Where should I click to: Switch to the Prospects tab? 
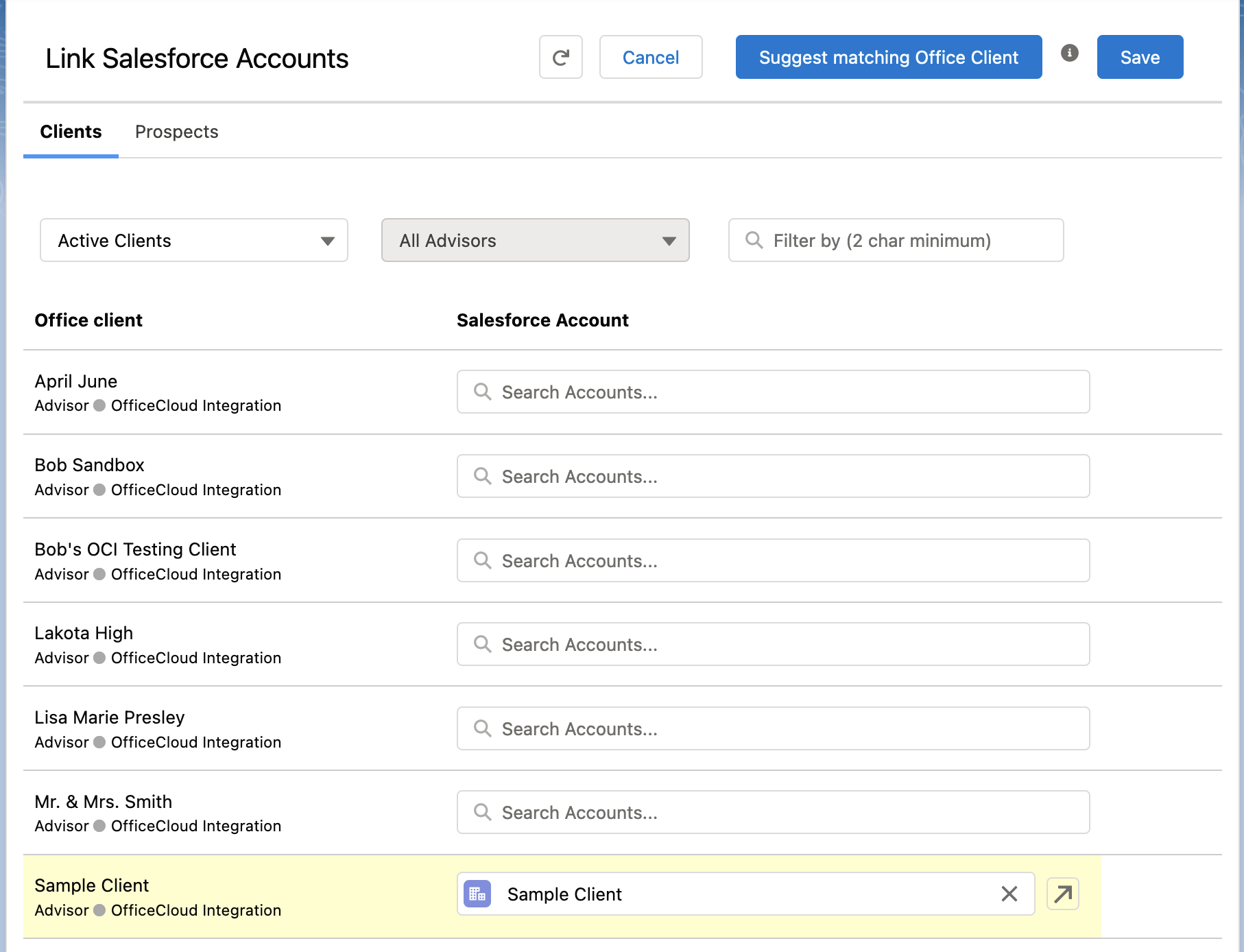176,132
